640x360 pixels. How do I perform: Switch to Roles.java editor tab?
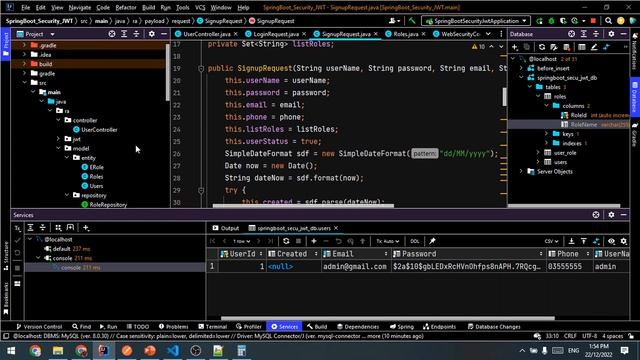pos(406,34)
